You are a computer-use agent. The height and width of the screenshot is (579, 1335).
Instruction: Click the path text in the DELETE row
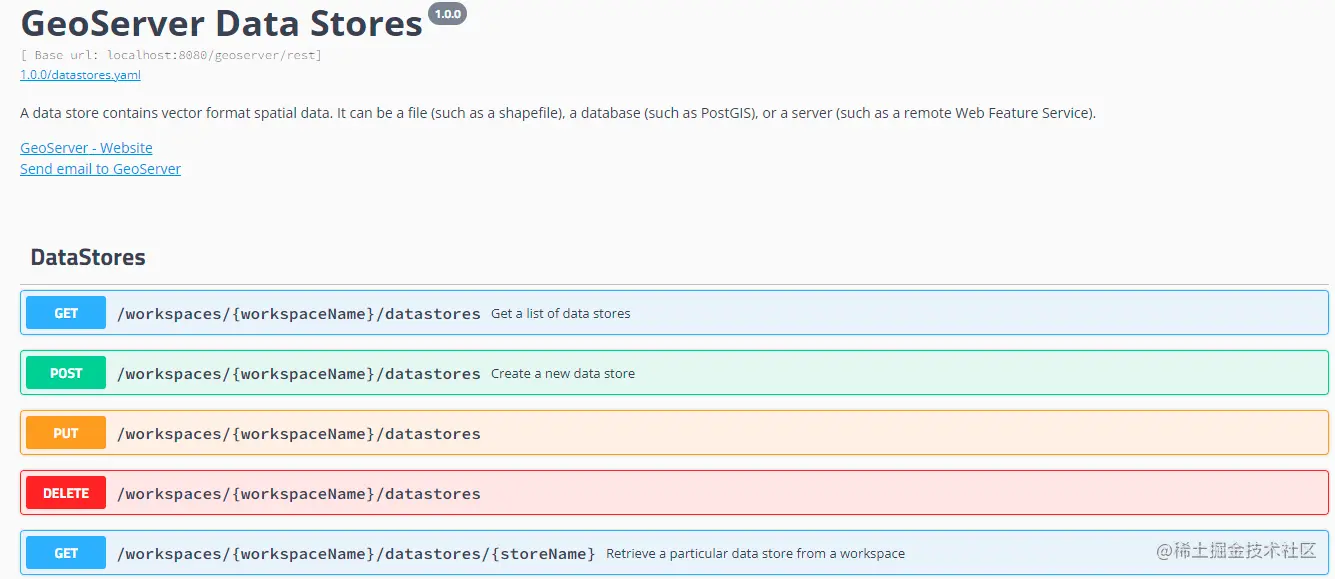[x=299, y=494]
